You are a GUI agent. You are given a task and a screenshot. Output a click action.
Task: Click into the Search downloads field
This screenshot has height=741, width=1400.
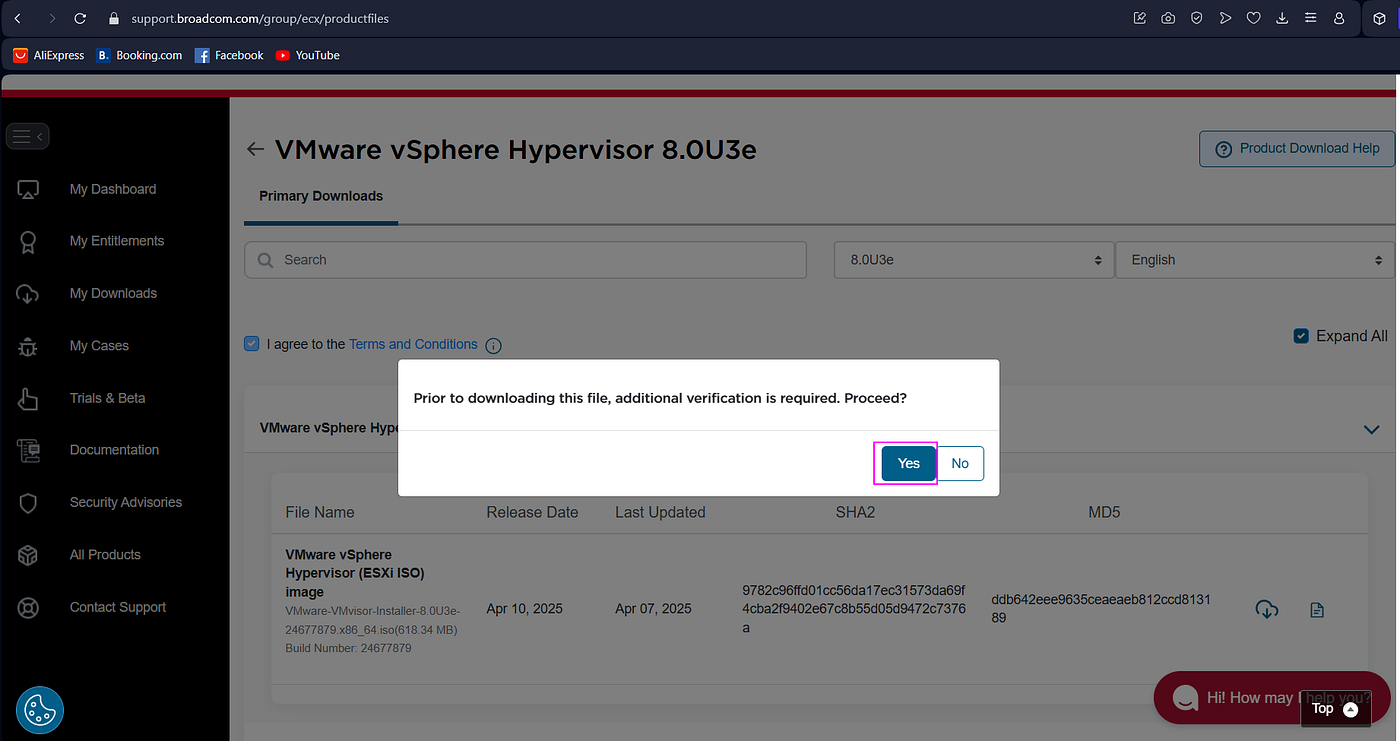click(525, 260)
